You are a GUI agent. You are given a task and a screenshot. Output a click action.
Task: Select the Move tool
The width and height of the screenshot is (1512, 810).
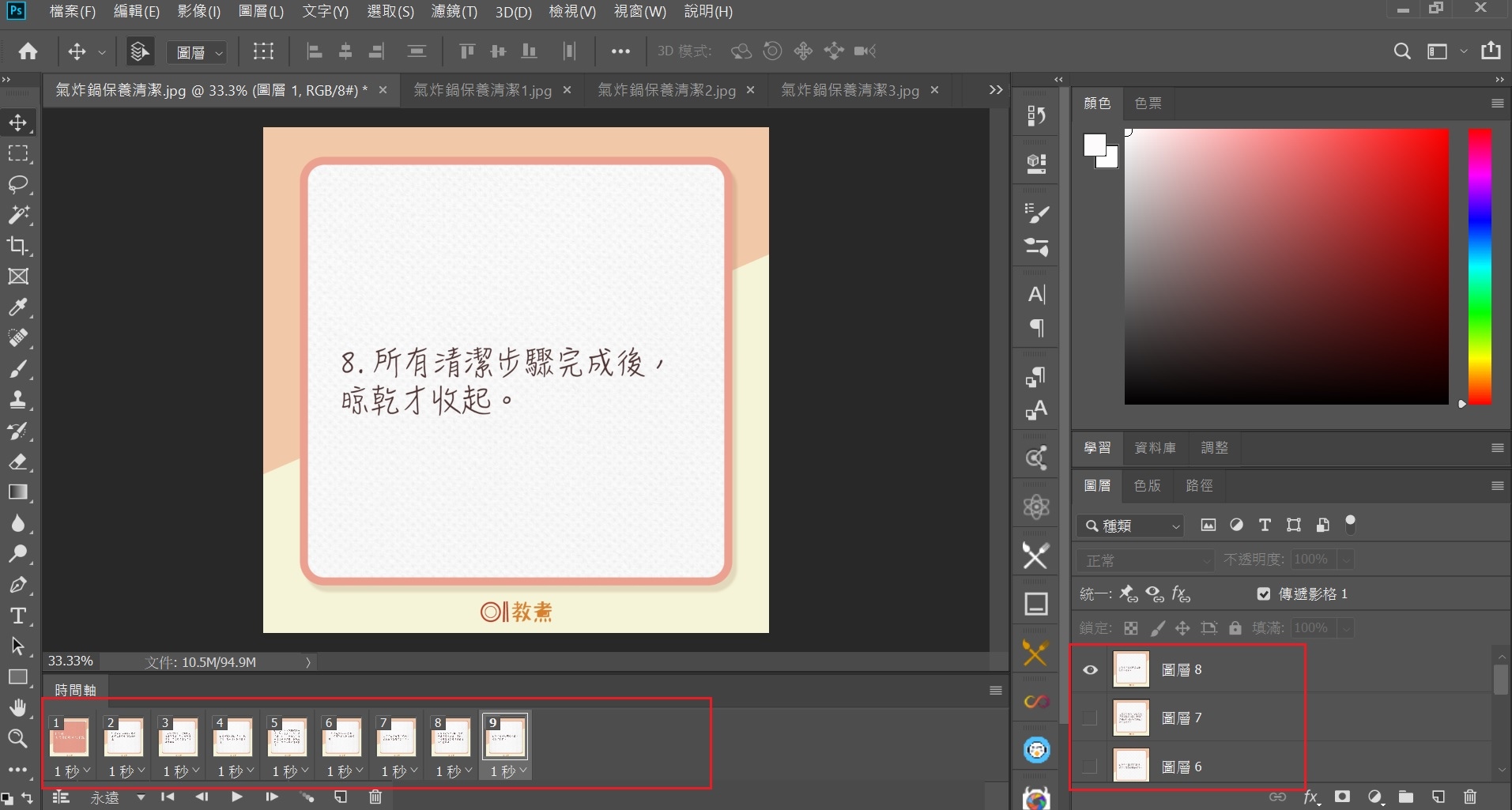click(x=17, y=122)
